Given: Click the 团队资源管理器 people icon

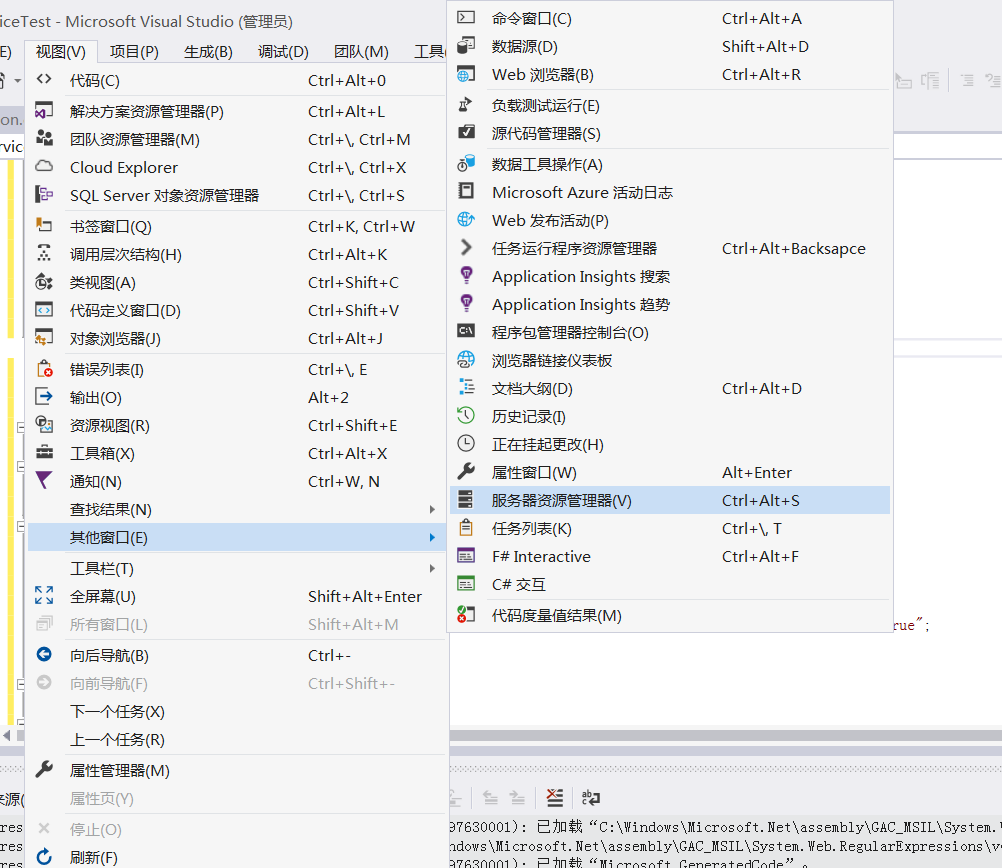Looking at the screenshot, I should 43,138.
